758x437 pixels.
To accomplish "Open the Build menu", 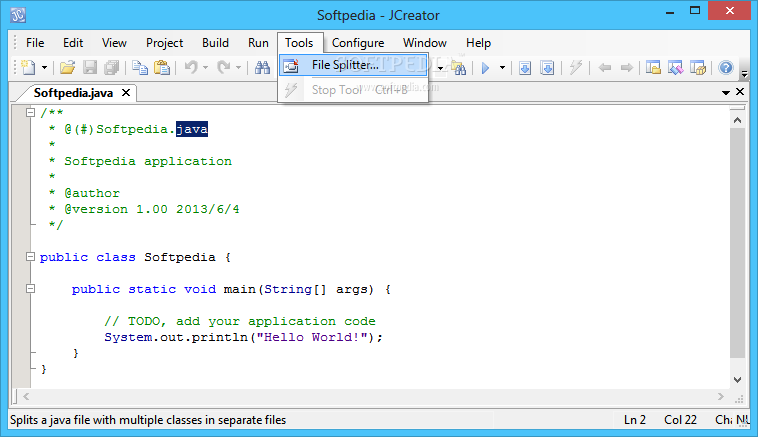I will (x=215, y=43).
